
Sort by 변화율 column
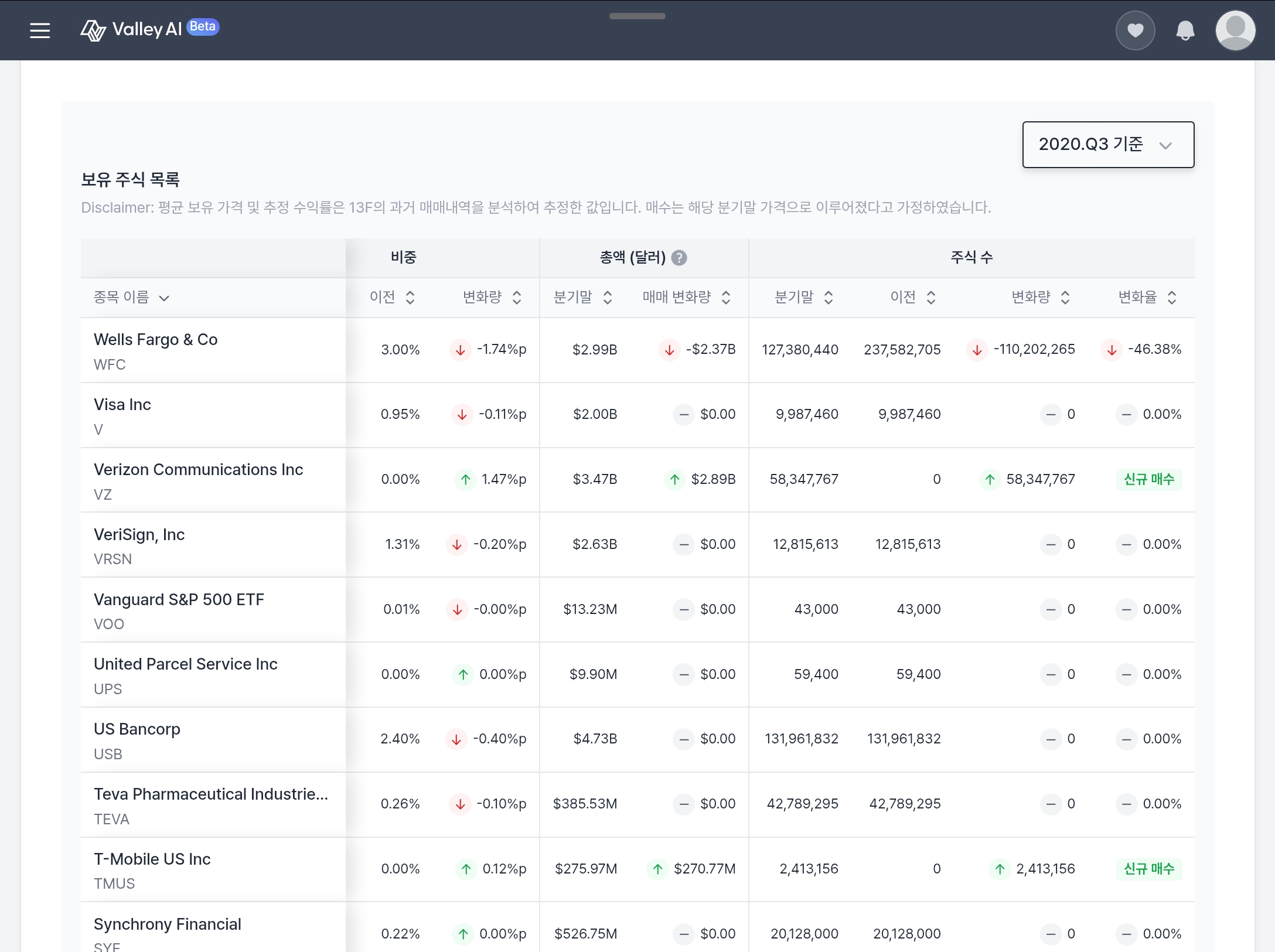tap(1148, 298)
